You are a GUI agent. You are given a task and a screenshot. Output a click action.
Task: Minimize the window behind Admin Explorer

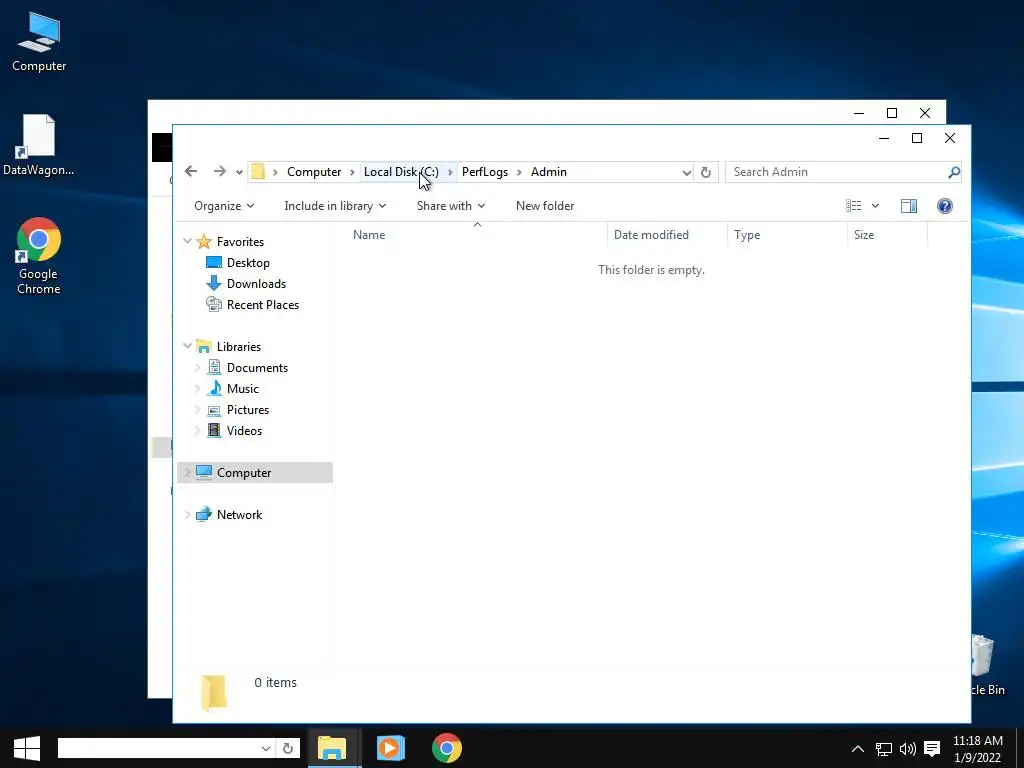tap(859, 113)
